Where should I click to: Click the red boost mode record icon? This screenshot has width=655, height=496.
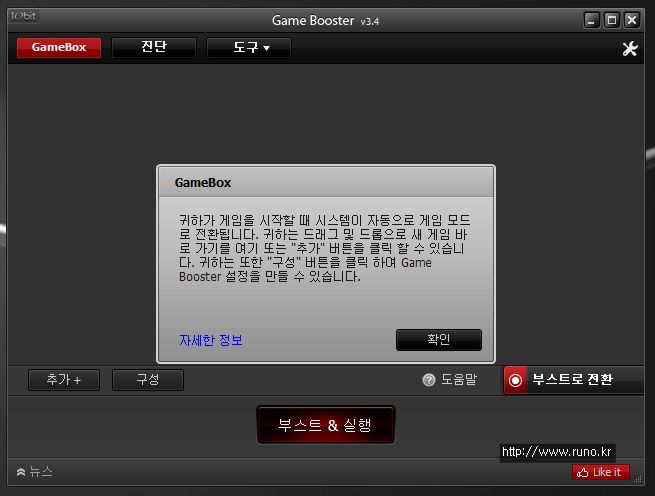click(515, 380)
